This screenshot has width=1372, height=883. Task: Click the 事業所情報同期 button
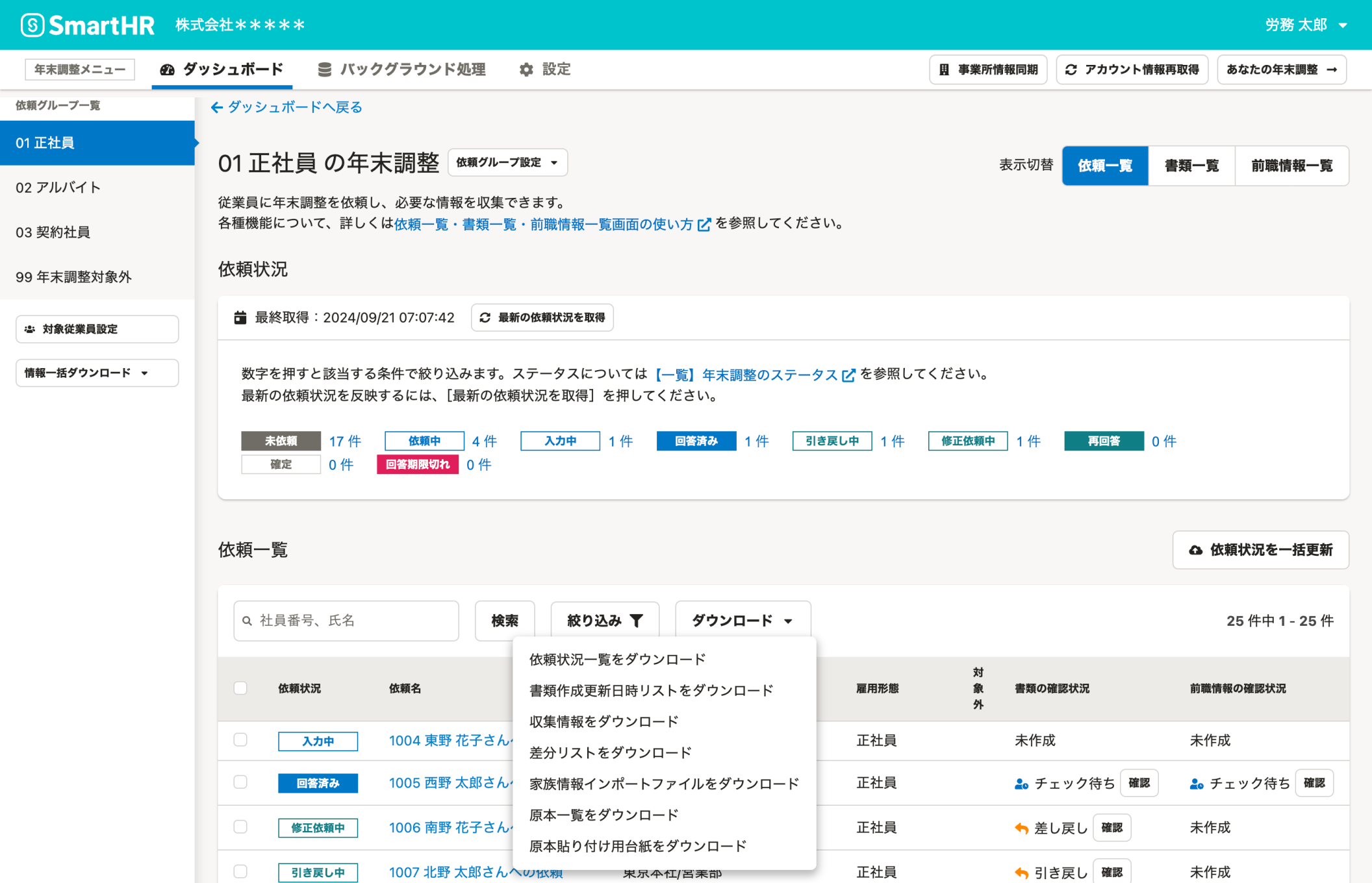pos(988,69)
